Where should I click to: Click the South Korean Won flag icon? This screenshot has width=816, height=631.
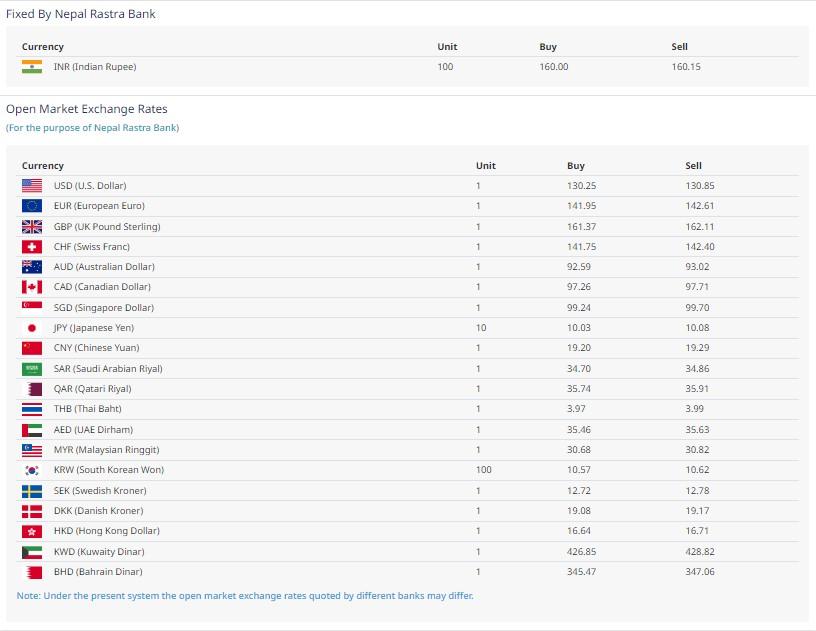point(32,470)
